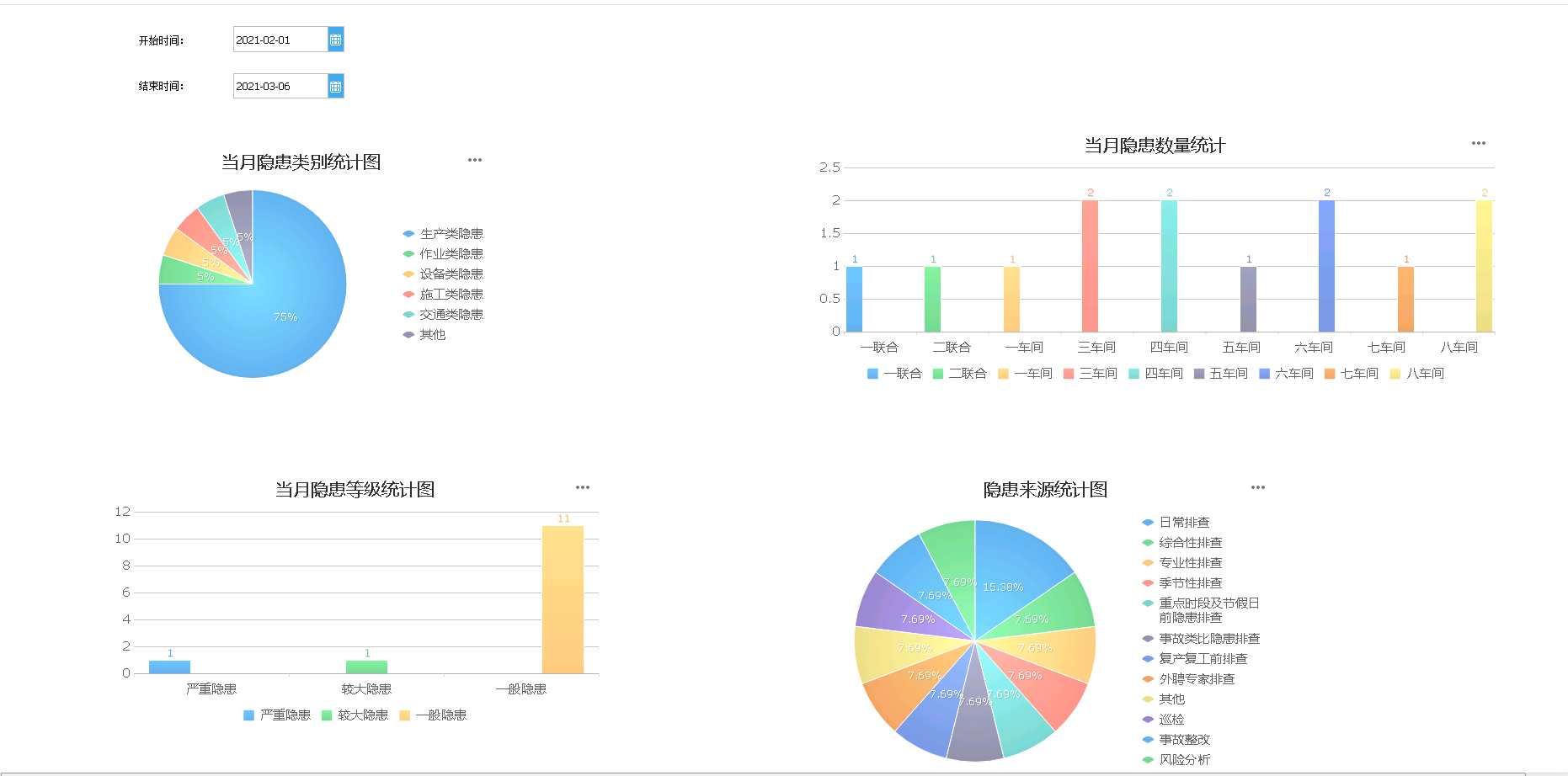Toggle 季节性排查 source legend item

(1182, 583)
